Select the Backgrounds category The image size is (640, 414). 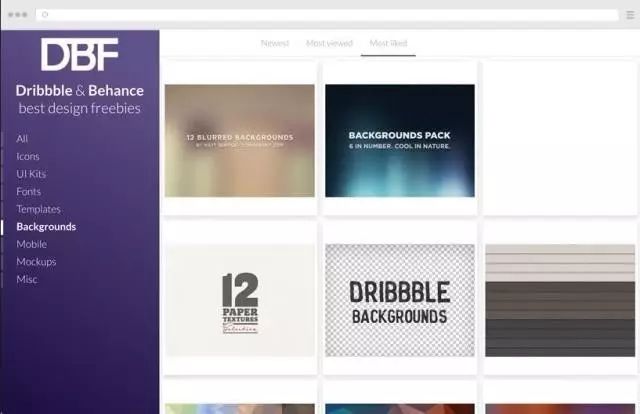(46, 227)
